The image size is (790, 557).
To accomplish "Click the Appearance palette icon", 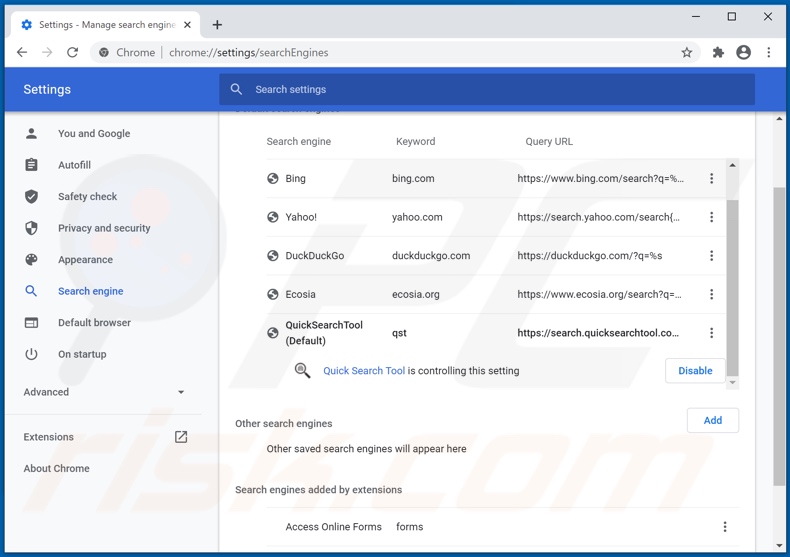I will click(x=31, y=260).
